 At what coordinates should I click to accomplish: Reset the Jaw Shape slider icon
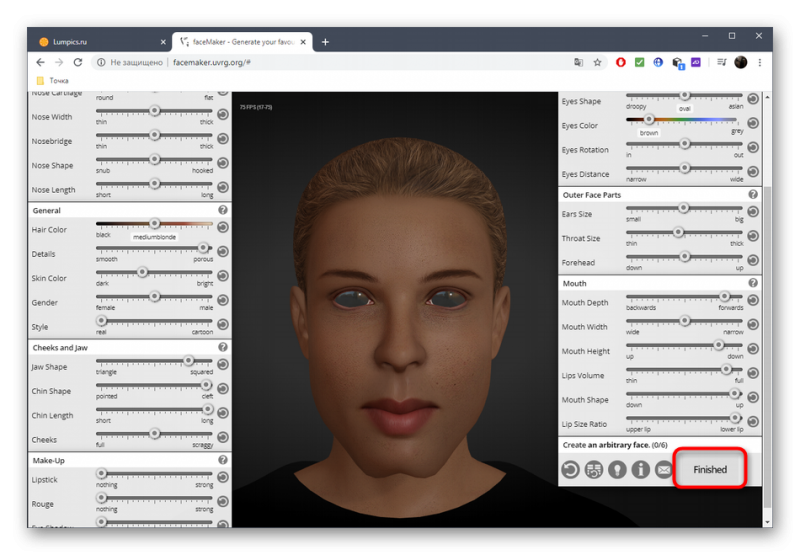(223, 364)
